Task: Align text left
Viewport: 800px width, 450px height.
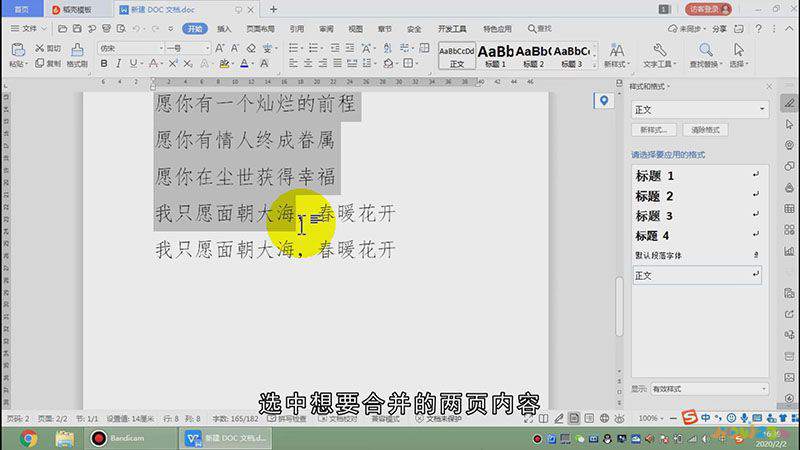Action: click(293, 64)
